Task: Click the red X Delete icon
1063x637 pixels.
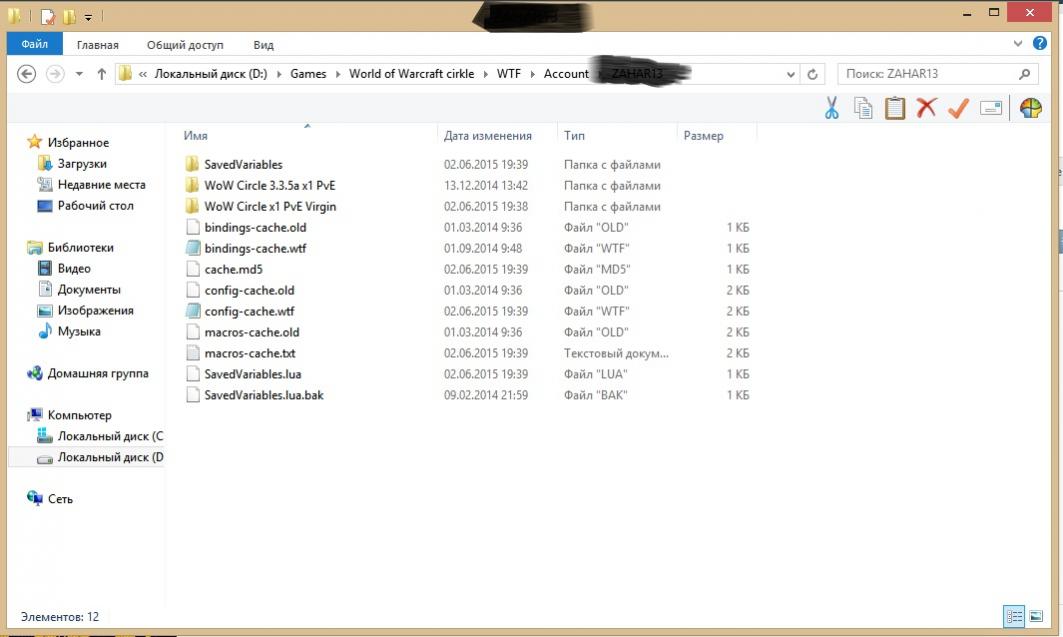Action: pyautogui.click(x=927, y=108)
